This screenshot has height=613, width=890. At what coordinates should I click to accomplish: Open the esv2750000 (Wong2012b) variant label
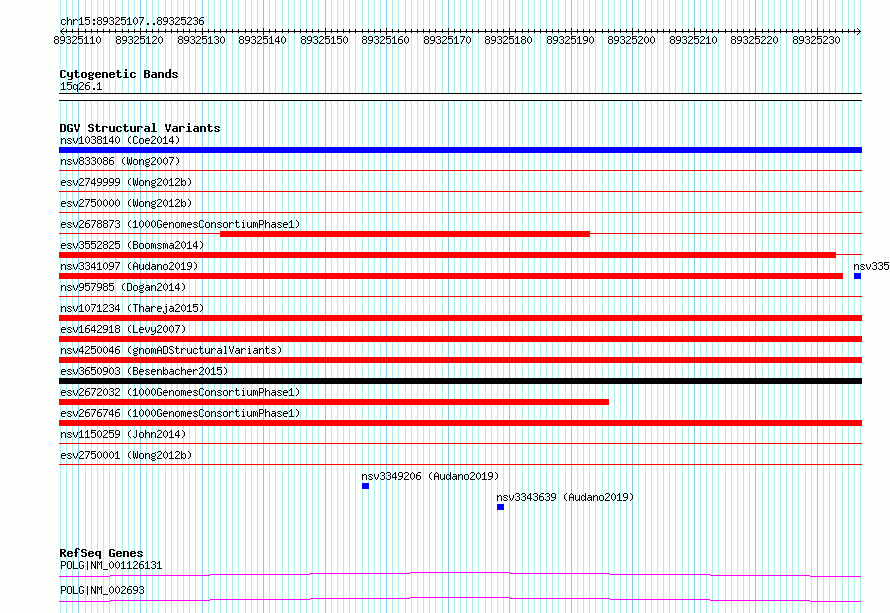126,203
